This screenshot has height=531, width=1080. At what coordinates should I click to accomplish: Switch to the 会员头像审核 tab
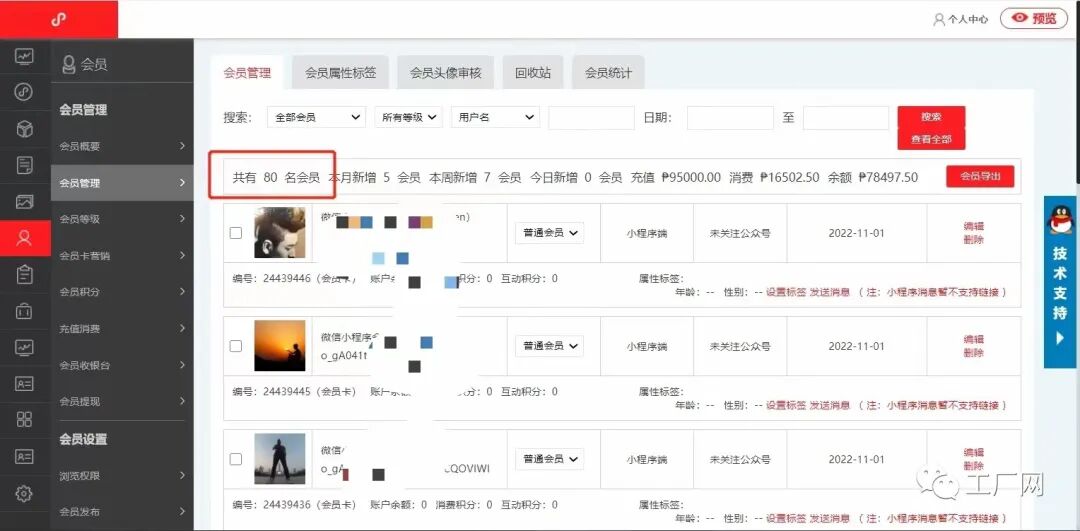[x=446, y=73]
